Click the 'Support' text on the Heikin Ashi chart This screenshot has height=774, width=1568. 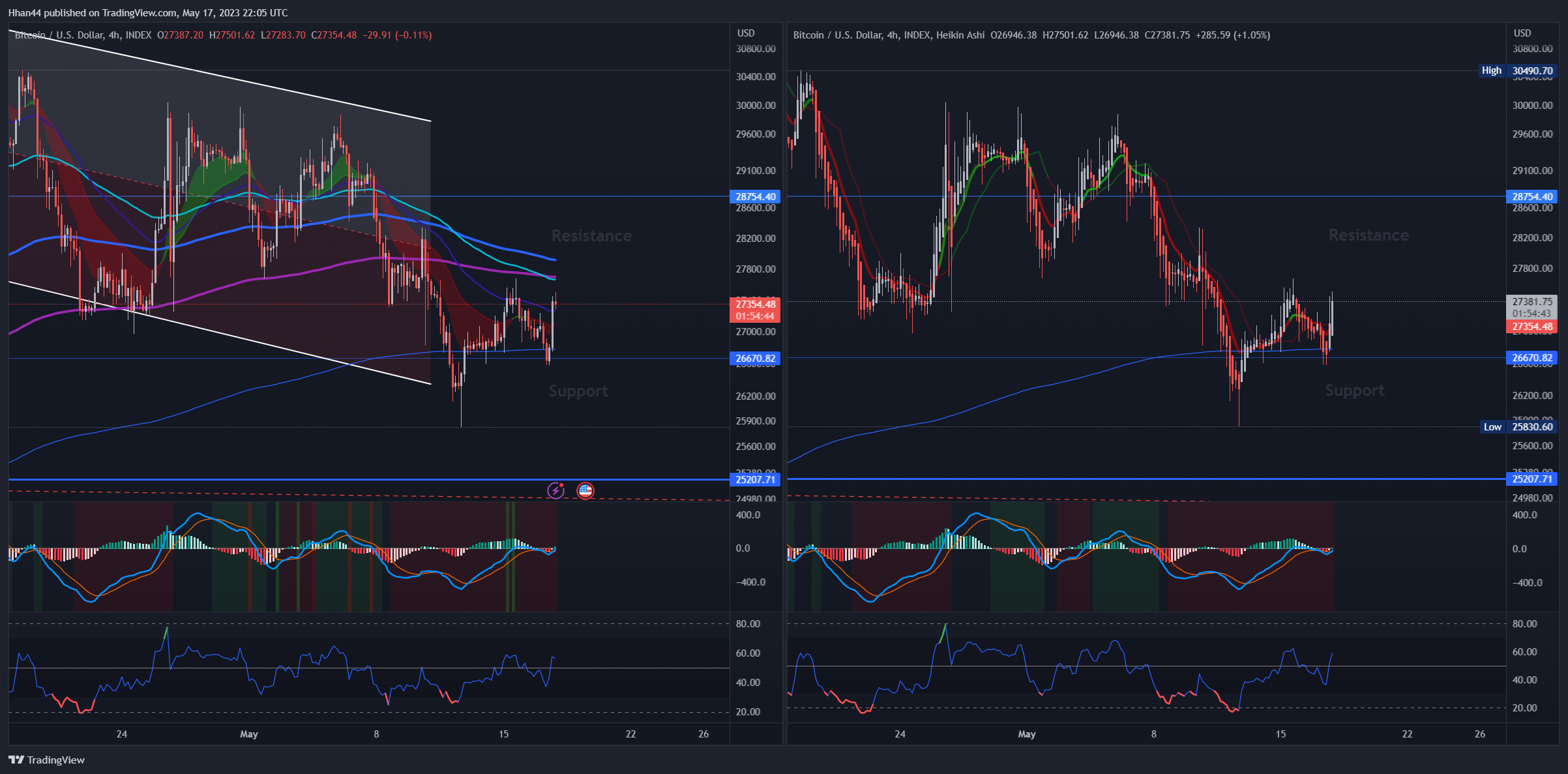point(1355,390)
